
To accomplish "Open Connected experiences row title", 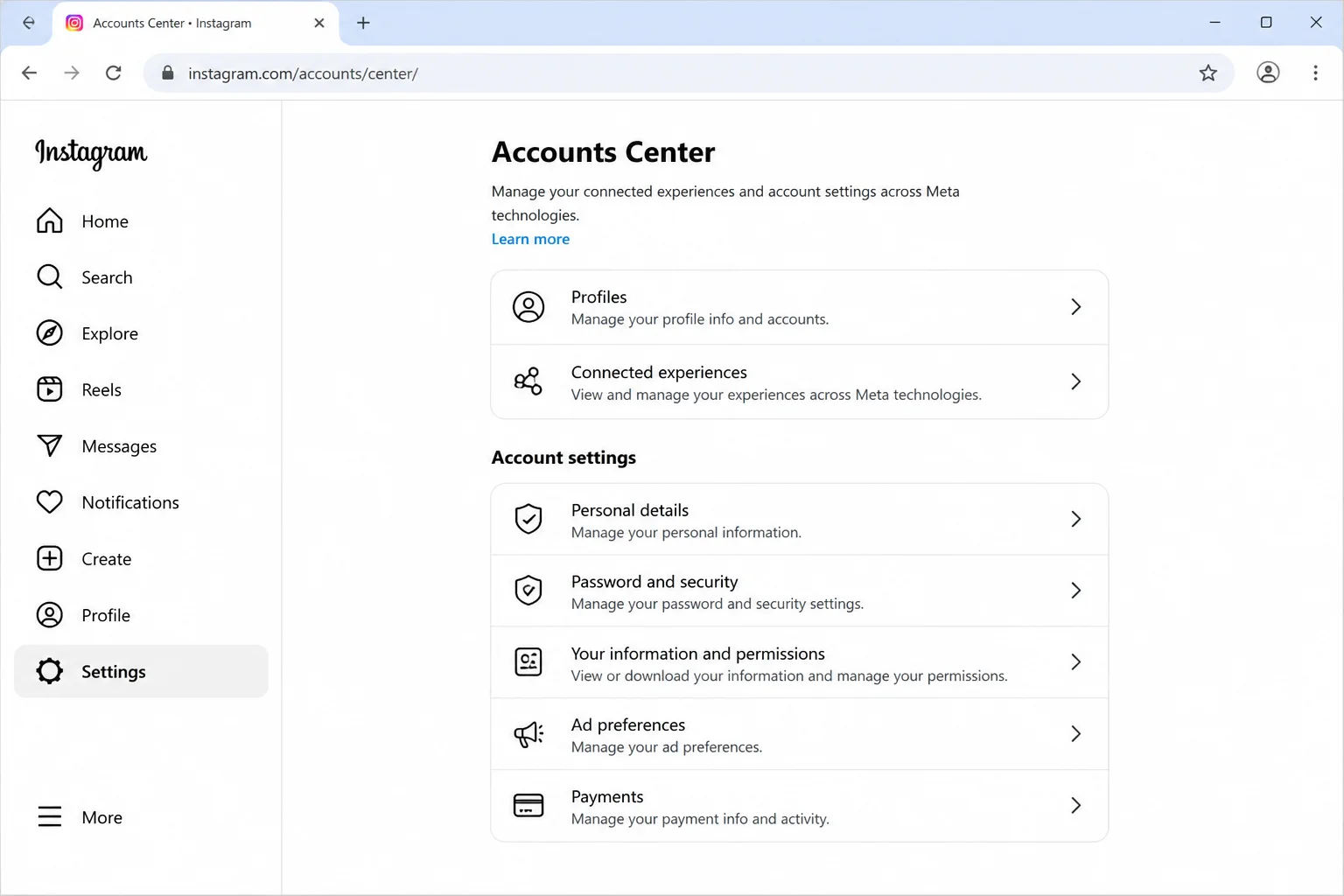I will [659, 373].
